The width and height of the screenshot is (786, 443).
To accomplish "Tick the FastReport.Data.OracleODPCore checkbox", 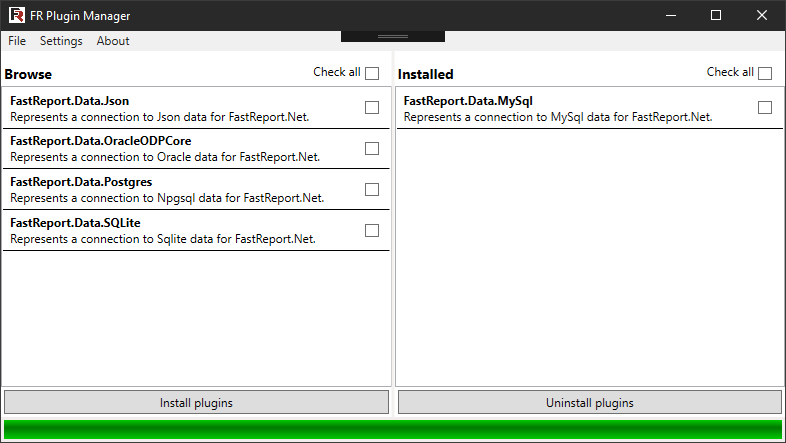I will point(372,149).
